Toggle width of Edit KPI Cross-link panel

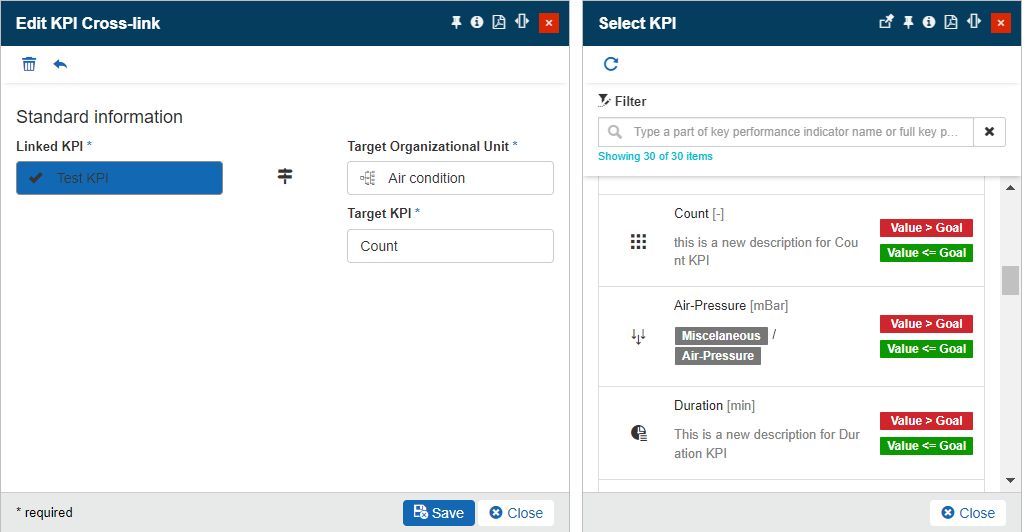point(522,22)
